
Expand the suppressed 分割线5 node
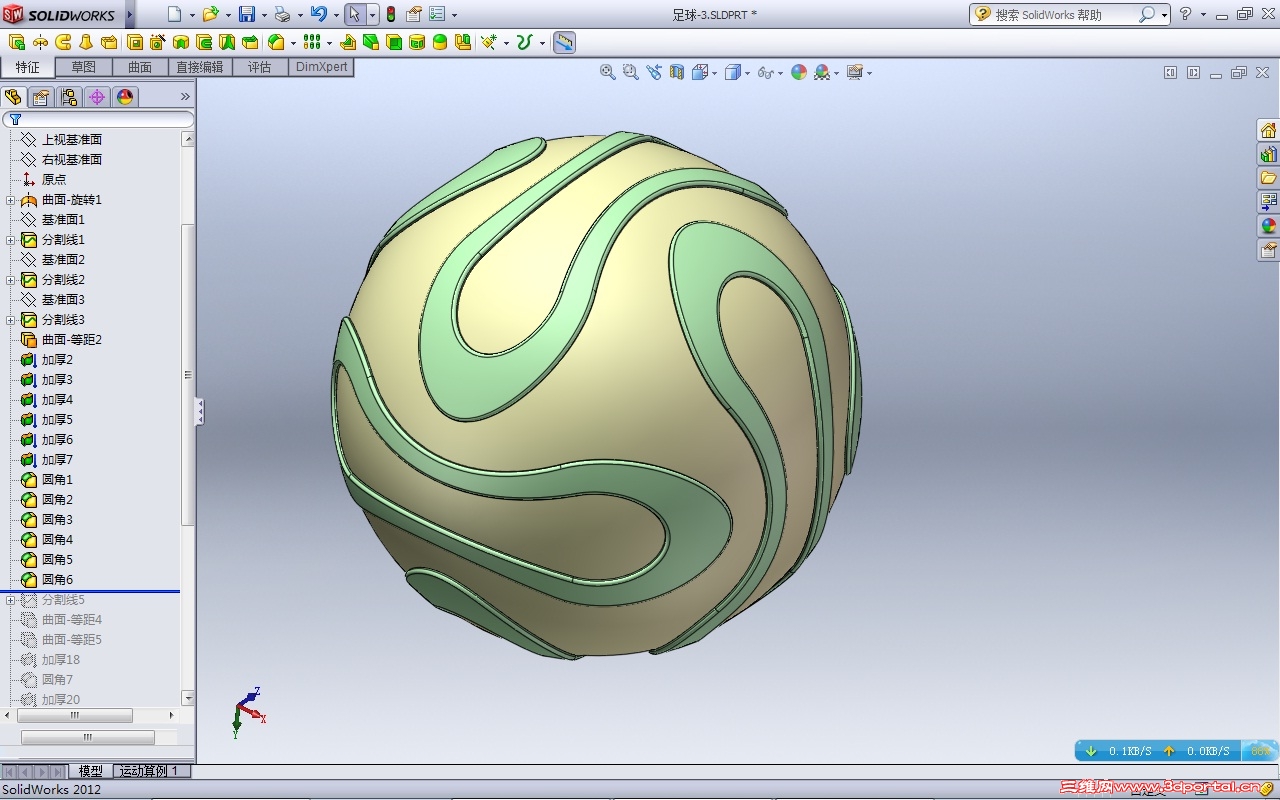point(11,600)
